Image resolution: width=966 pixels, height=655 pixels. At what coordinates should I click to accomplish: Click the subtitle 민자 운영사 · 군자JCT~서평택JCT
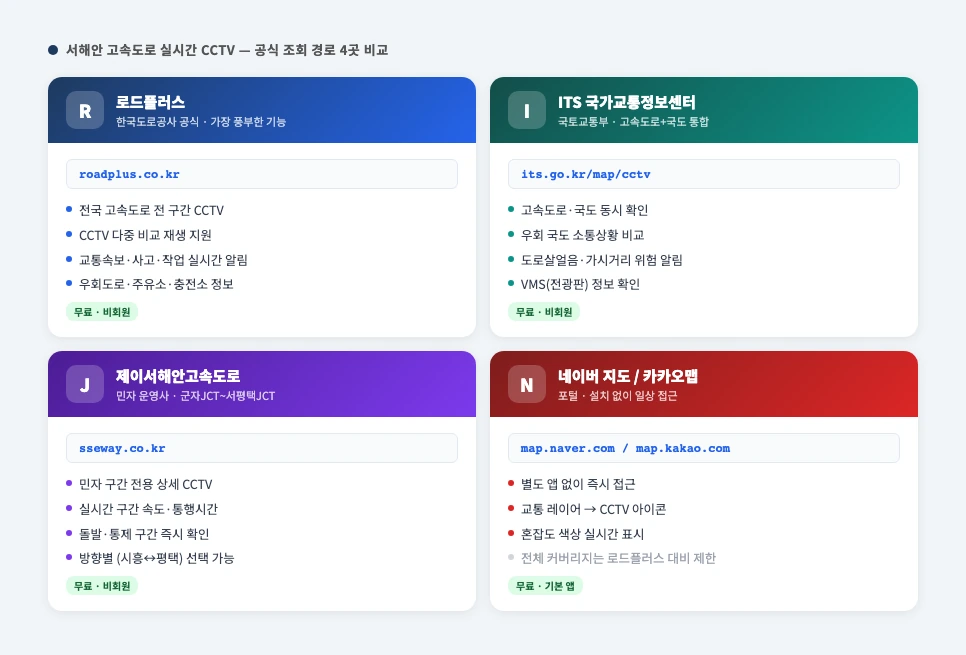[195, 396]
